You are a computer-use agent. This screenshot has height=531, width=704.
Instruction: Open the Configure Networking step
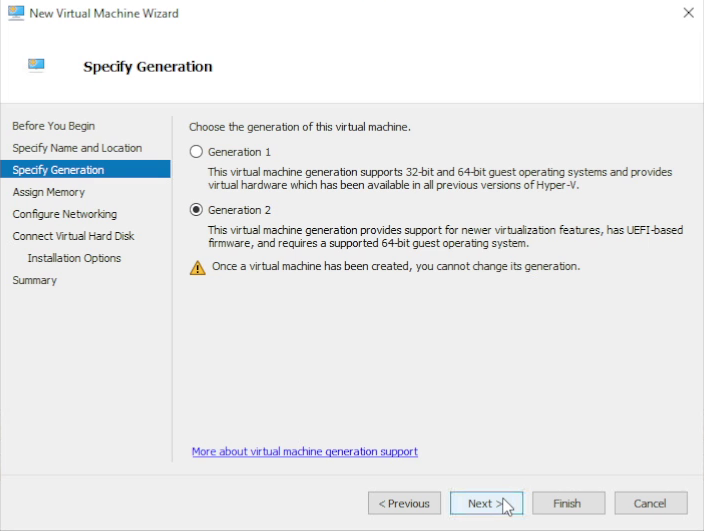[x=64, y=214]
